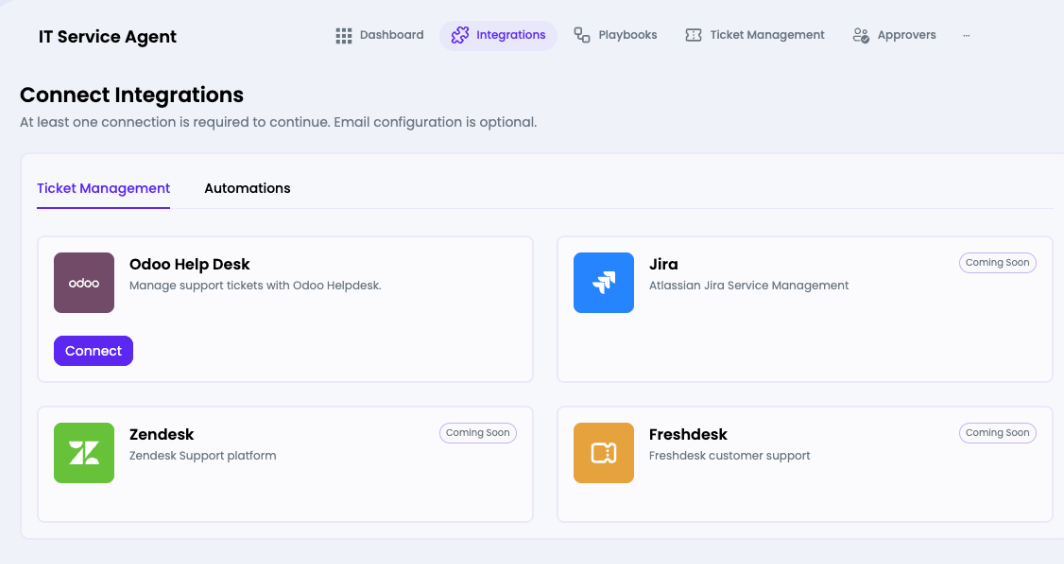Click the 'At least one connection is required' note
Screen dimensions: 1064x564
[278, 122]
